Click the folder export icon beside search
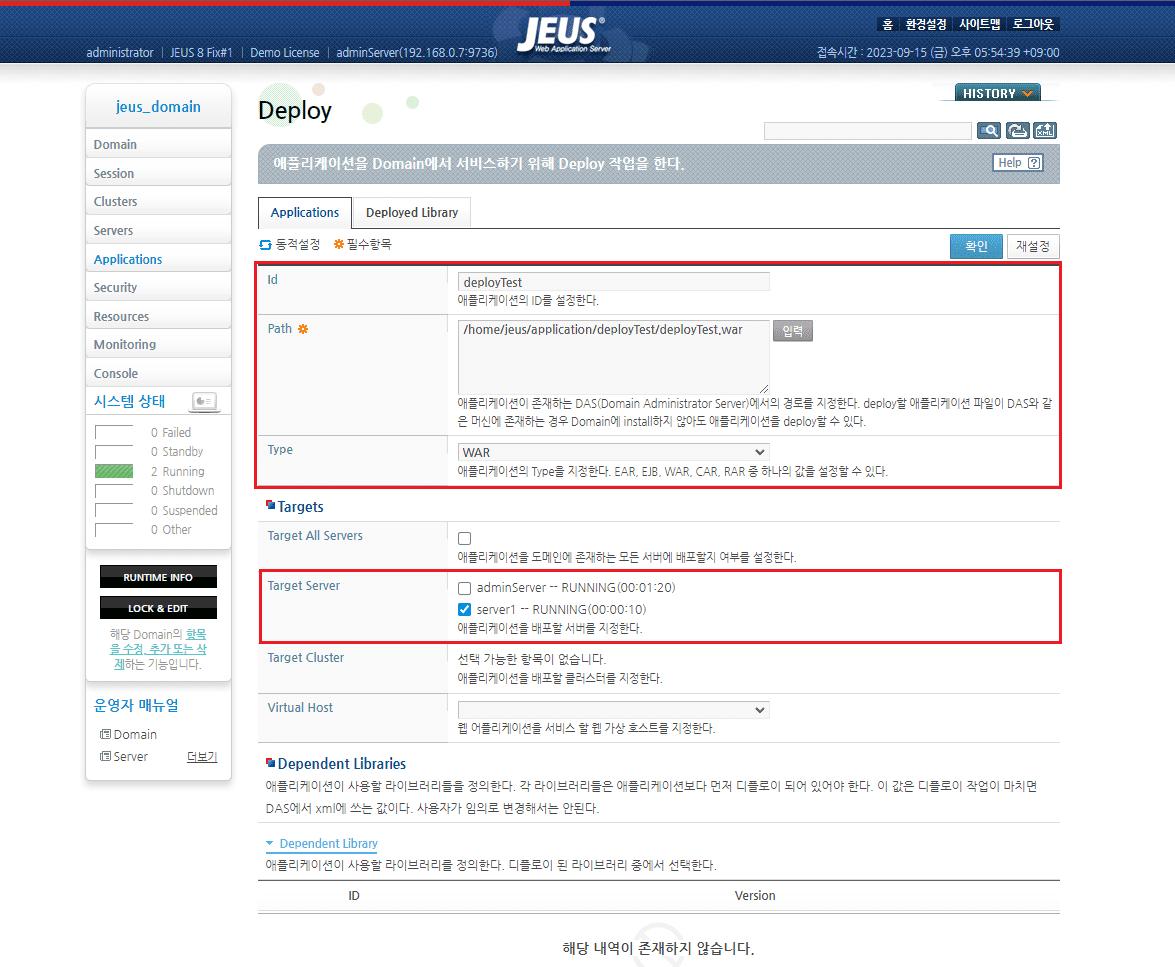 pyautogui.click(x=1017, y=131)
